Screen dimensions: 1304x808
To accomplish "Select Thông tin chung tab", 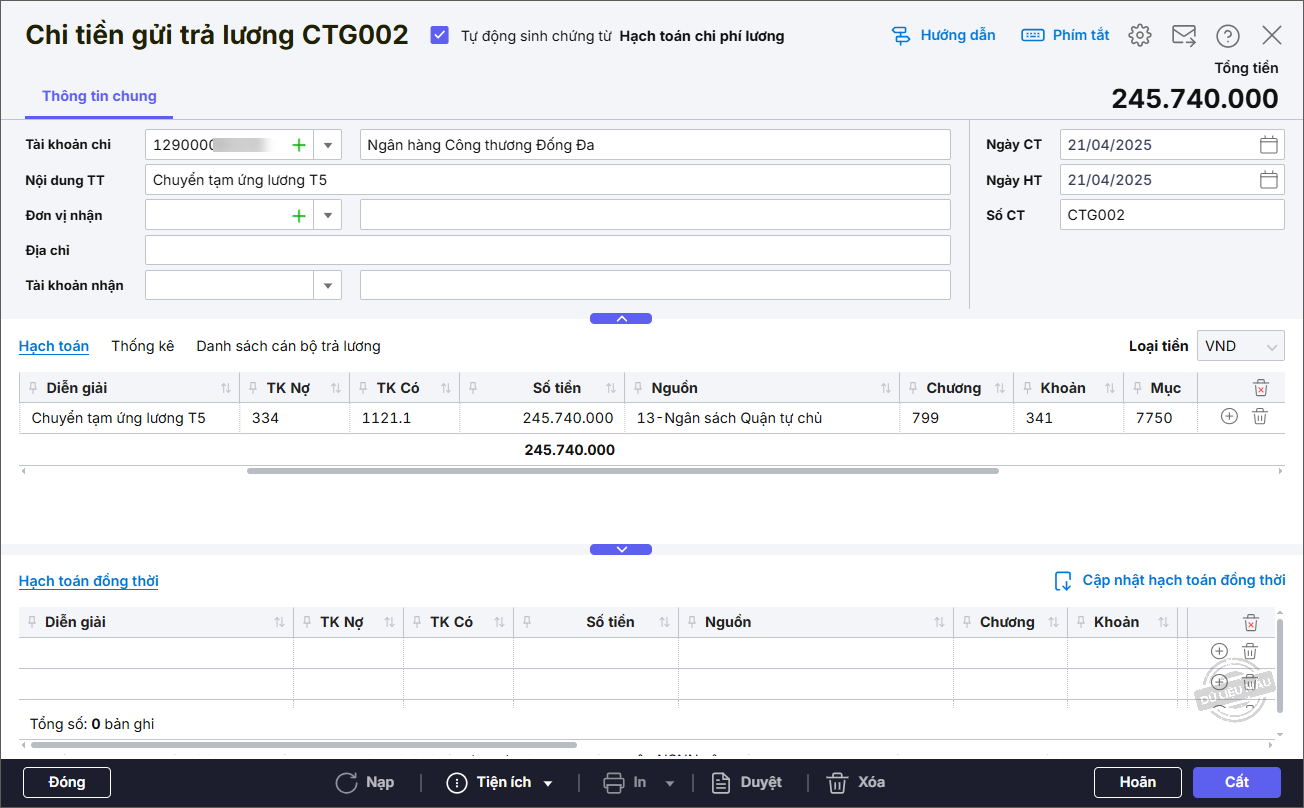I will [x=99, y=96].
